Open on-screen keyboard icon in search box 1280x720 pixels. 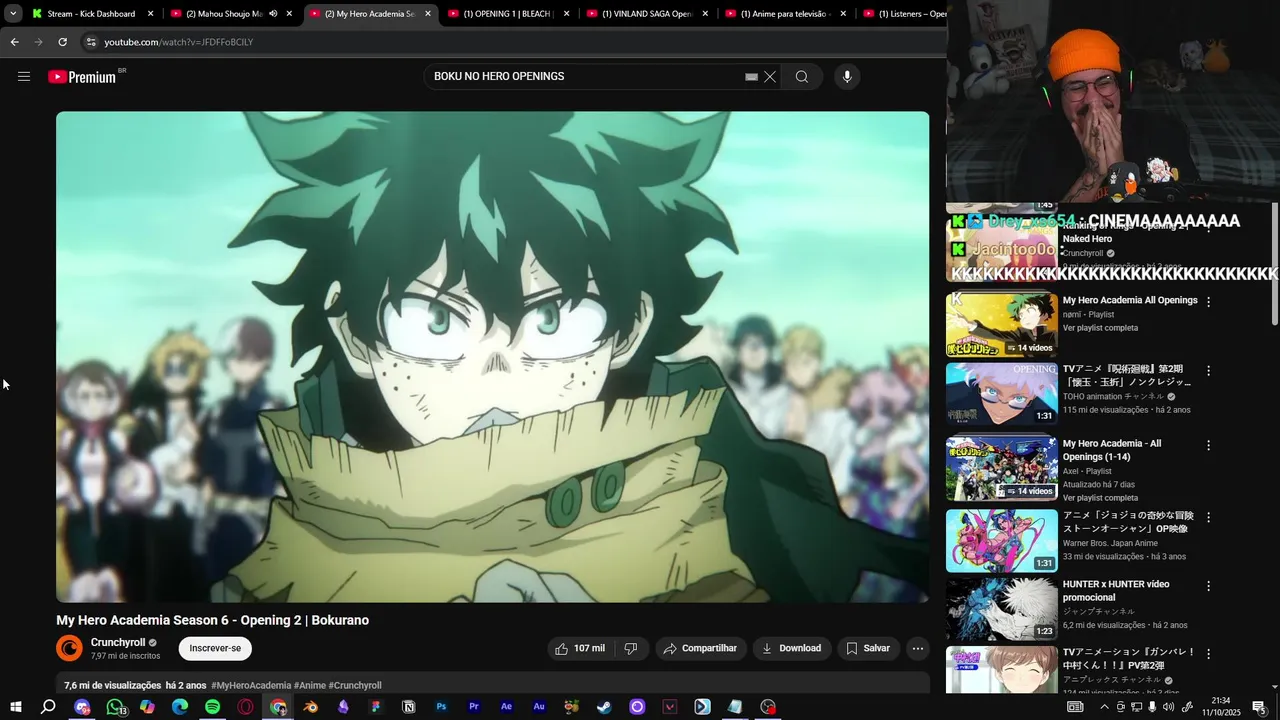click(x=751, y=77)
